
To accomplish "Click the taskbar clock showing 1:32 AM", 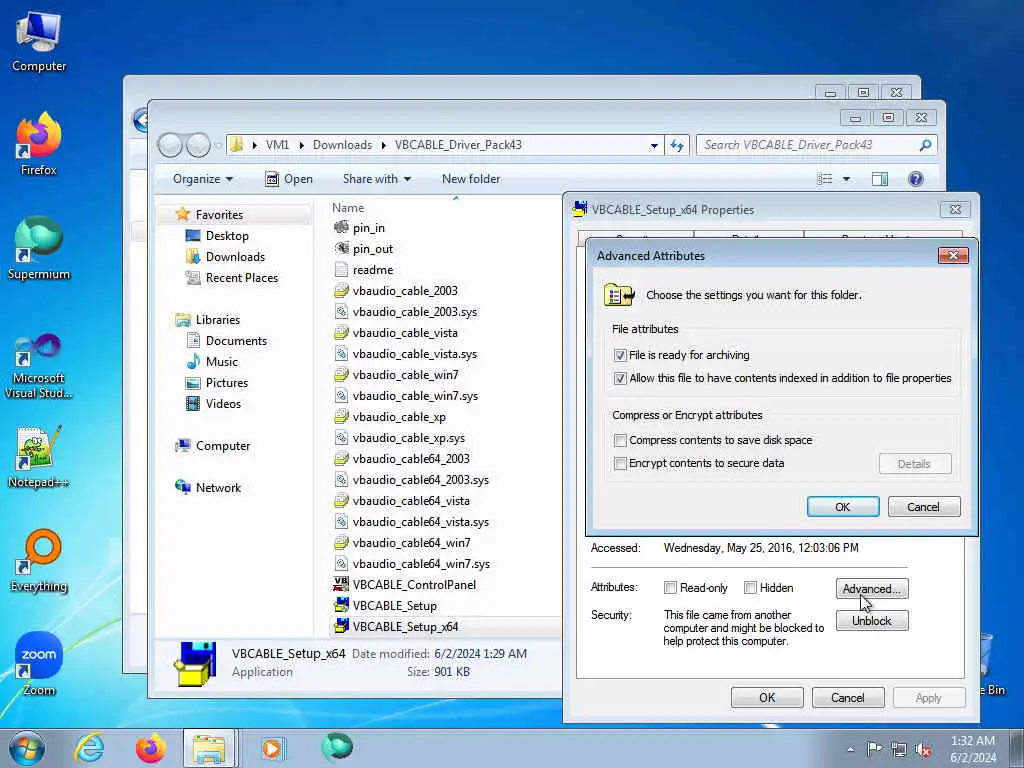I will click(973, 749).
